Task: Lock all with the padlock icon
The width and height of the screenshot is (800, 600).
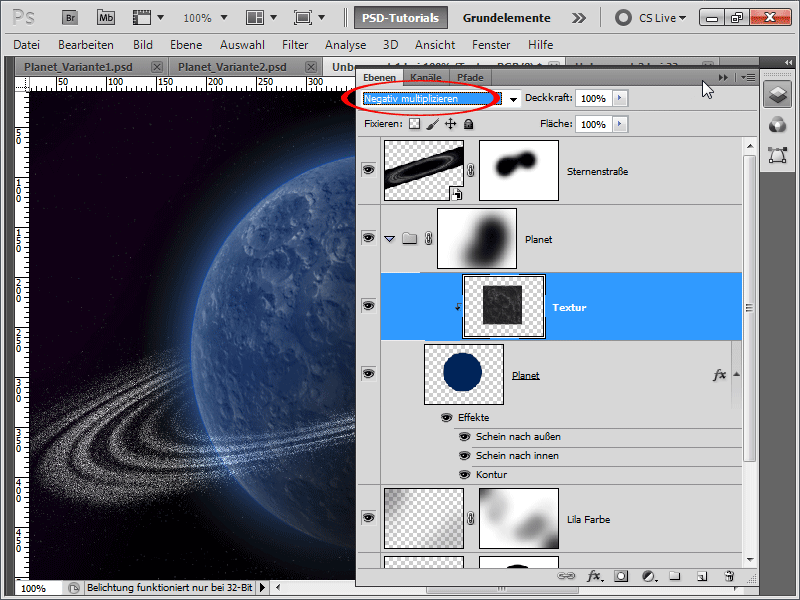Action: [468, 124]
